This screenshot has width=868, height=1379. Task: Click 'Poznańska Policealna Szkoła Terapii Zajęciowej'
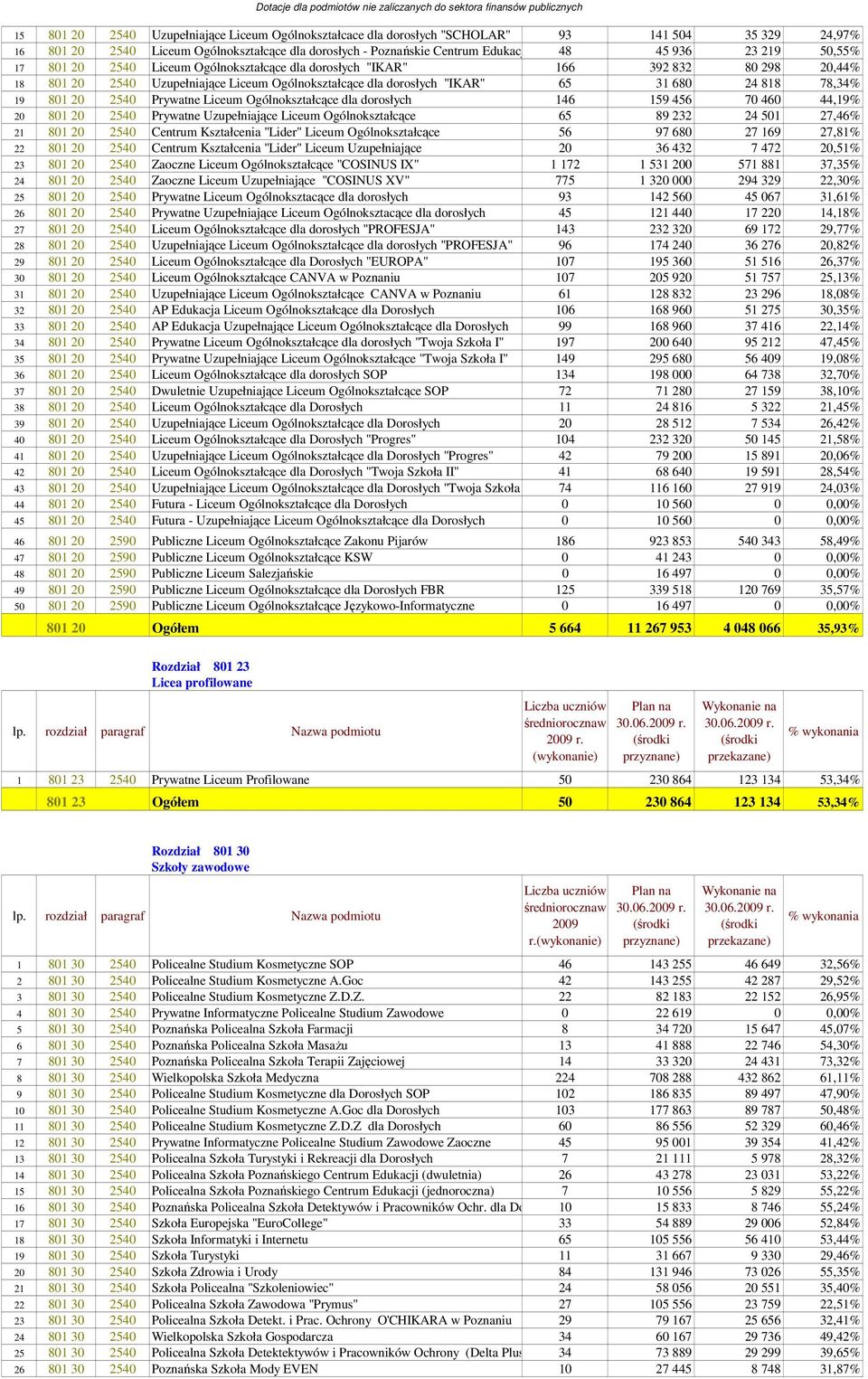(x=278, y=1062)
